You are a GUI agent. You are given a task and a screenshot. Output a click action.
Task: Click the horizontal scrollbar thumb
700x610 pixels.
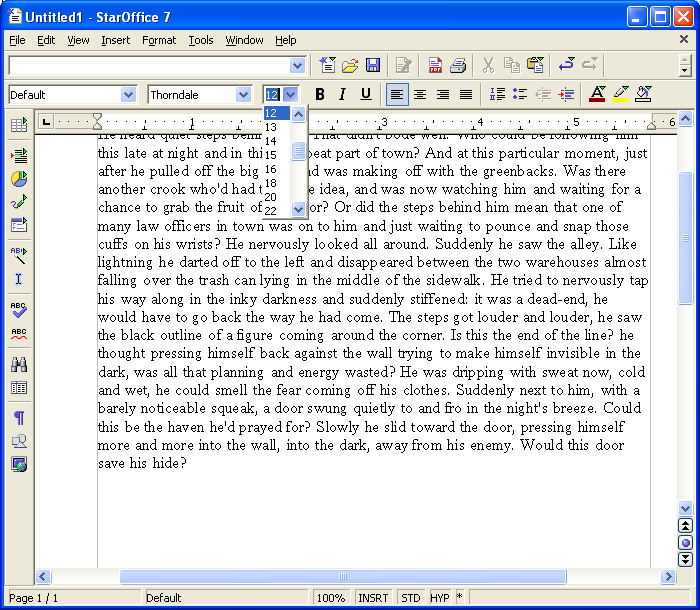343,577
